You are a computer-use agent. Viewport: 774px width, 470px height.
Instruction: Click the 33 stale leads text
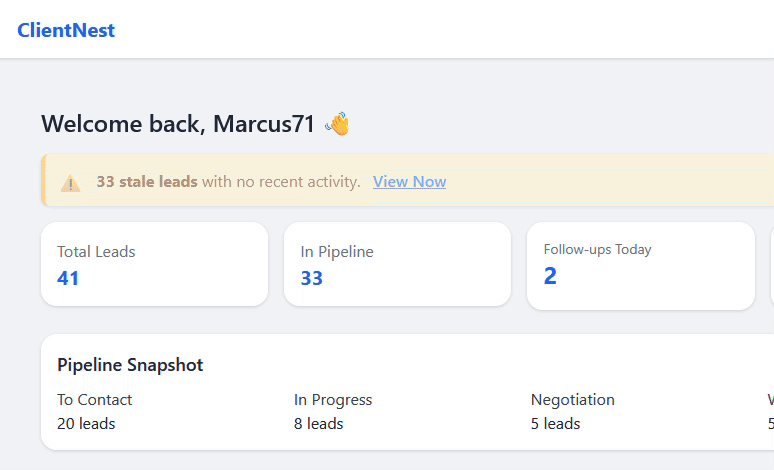pos(147,182)
